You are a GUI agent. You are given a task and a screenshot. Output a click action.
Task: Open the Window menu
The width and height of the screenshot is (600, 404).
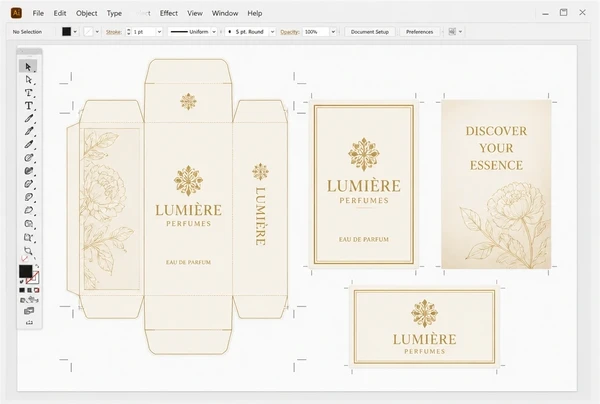(225, 13)
